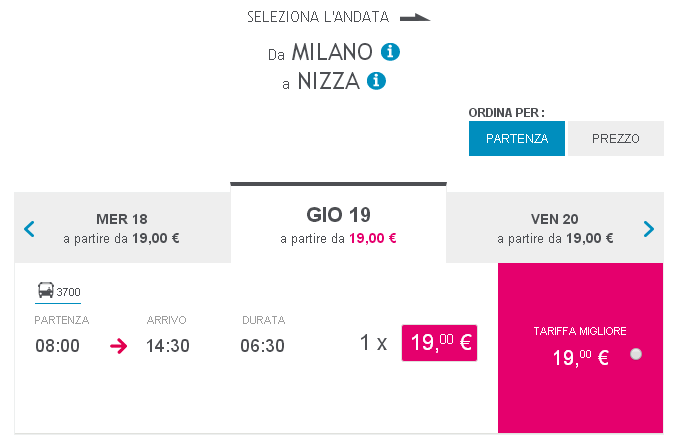
Task: Switch to the VEN 20 date tab
Action: (x=555, y=228)
